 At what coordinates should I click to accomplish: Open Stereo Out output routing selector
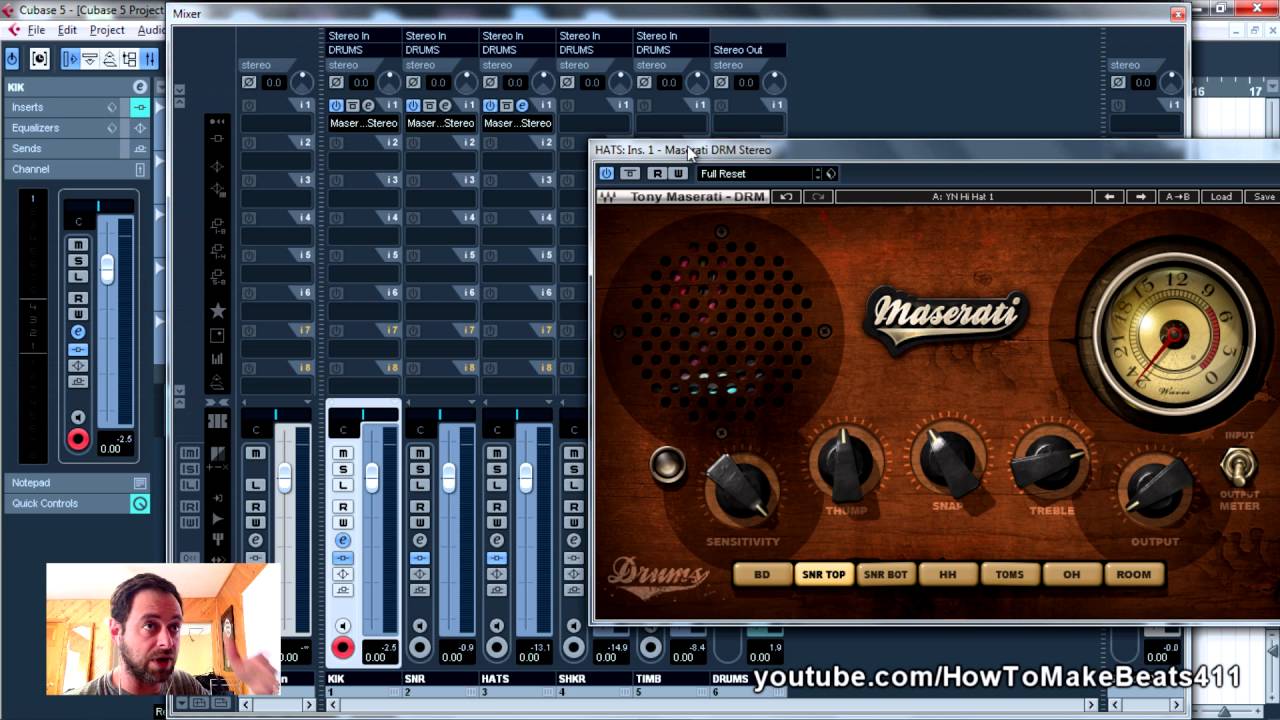pyautogui.click(x=748, y=50)
